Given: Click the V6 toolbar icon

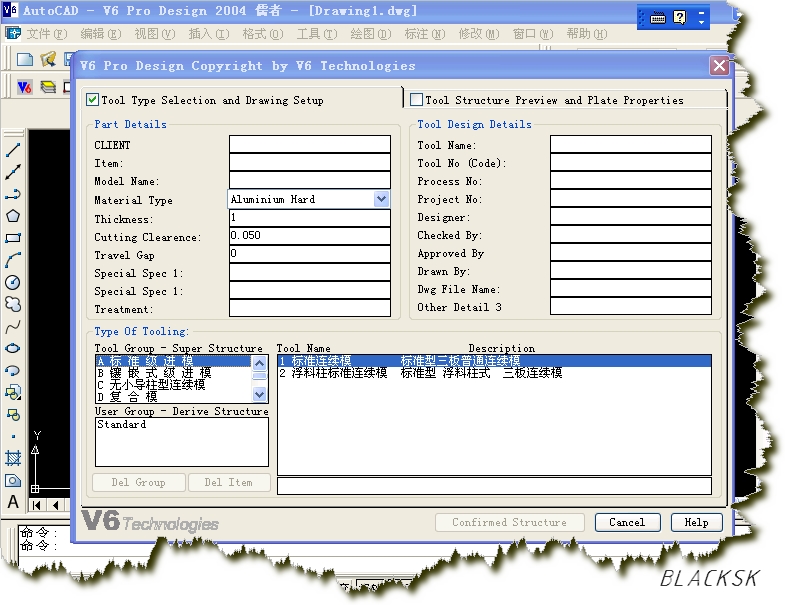Looking at the screenshot, I should (x=25, y=87).
